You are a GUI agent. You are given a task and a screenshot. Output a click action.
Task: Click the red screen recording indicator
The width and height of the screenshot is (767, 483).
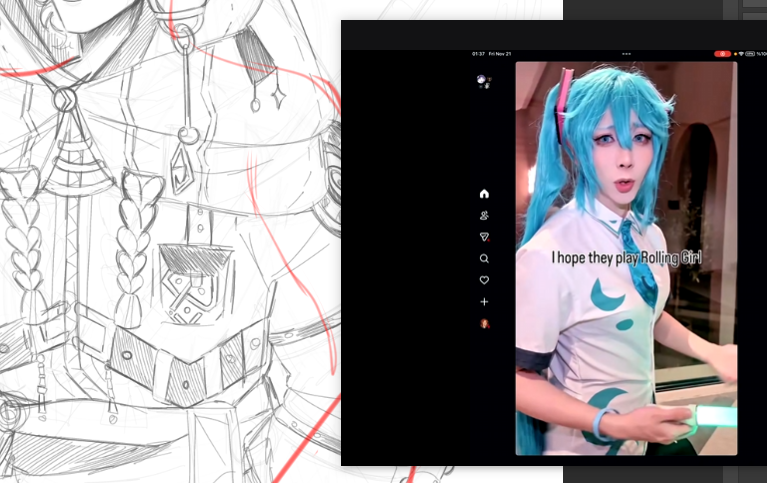[x=722, y=54]
